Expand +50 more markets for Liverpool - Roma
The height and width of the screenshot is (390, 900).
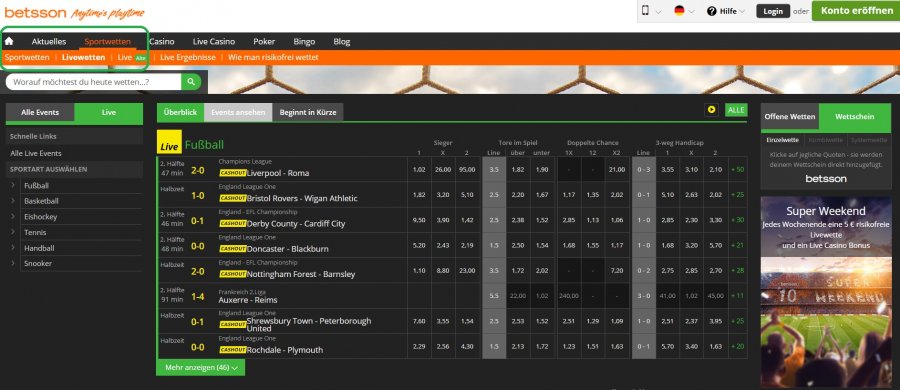coord(738,169)
